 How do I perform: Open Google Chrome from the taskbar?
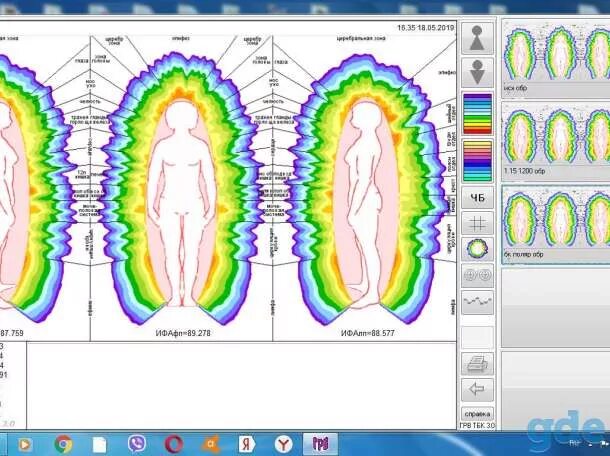click(x=63, y=444)
